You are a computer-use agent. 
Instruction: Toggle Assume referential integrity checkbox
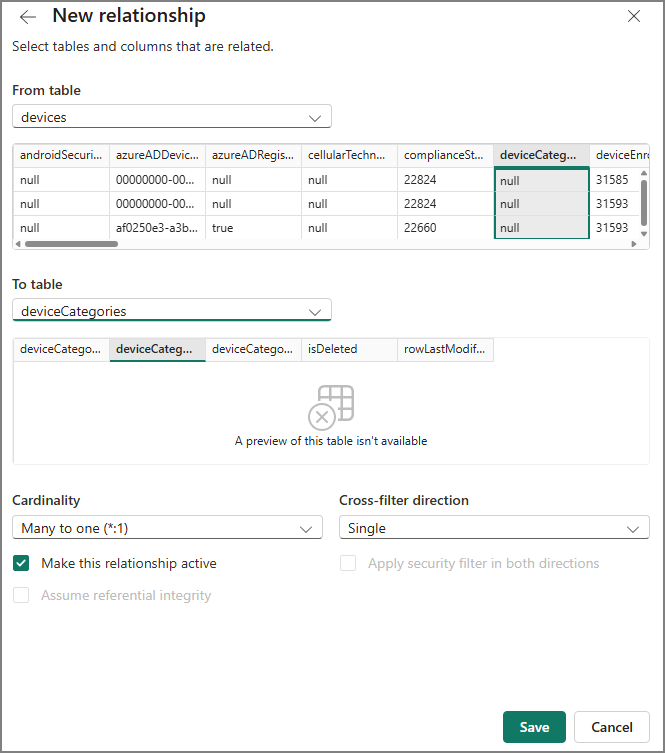[21, 595]
